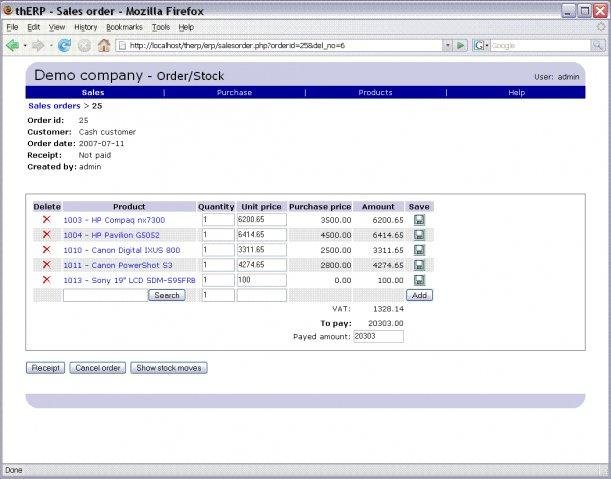Open the Tools menu
611x479 pixels.
click(x=161, y=27)
